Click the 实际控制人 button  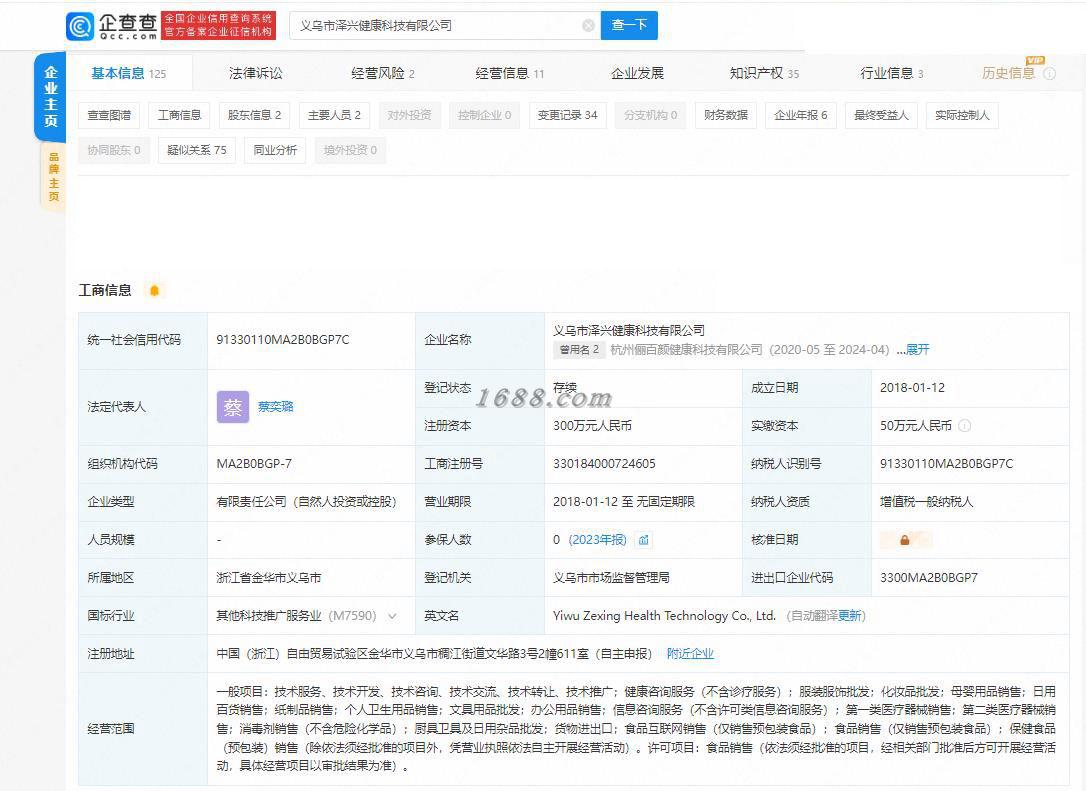[962, 115]
